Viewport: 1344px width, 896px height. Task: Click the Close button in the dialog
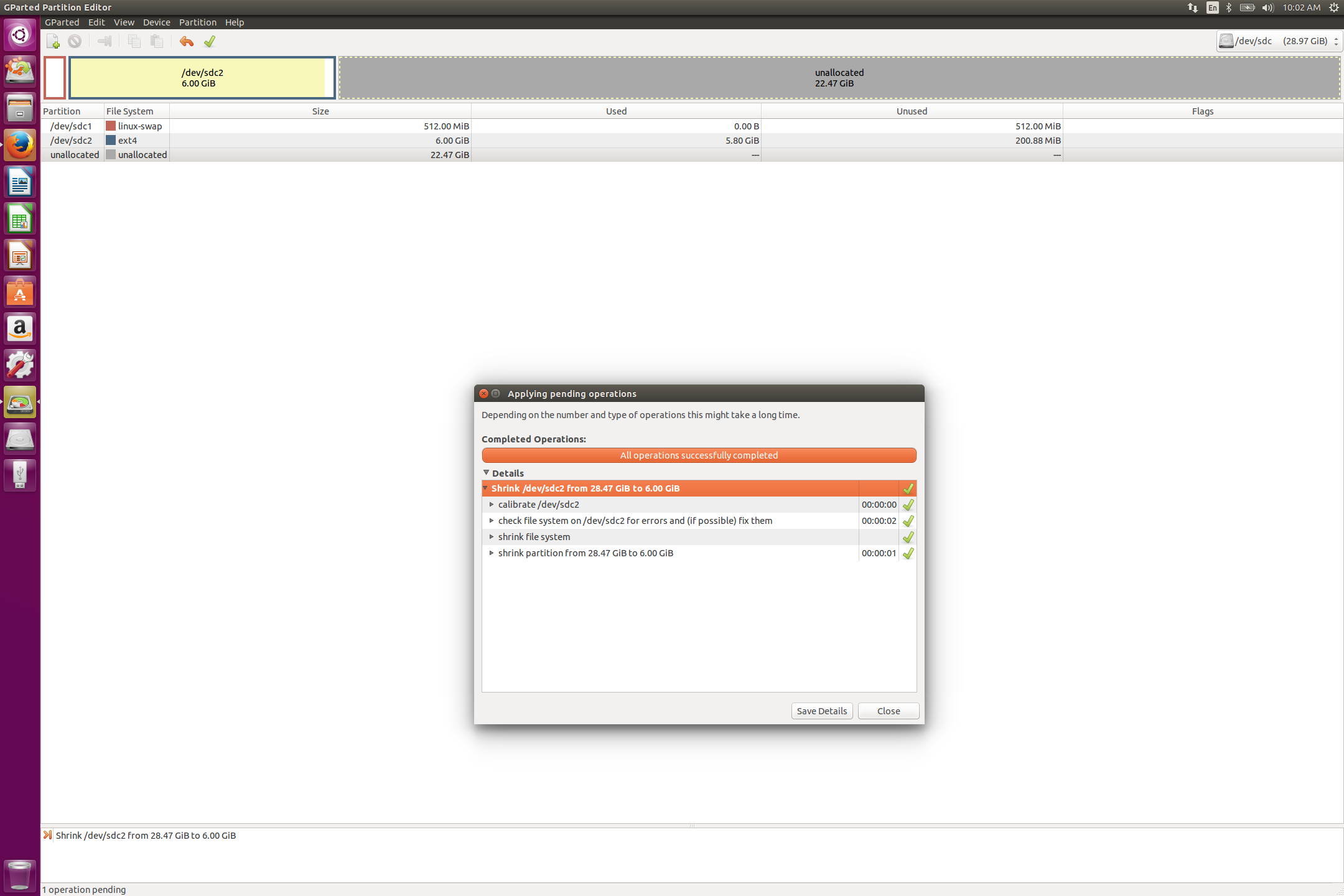(888, 711)
